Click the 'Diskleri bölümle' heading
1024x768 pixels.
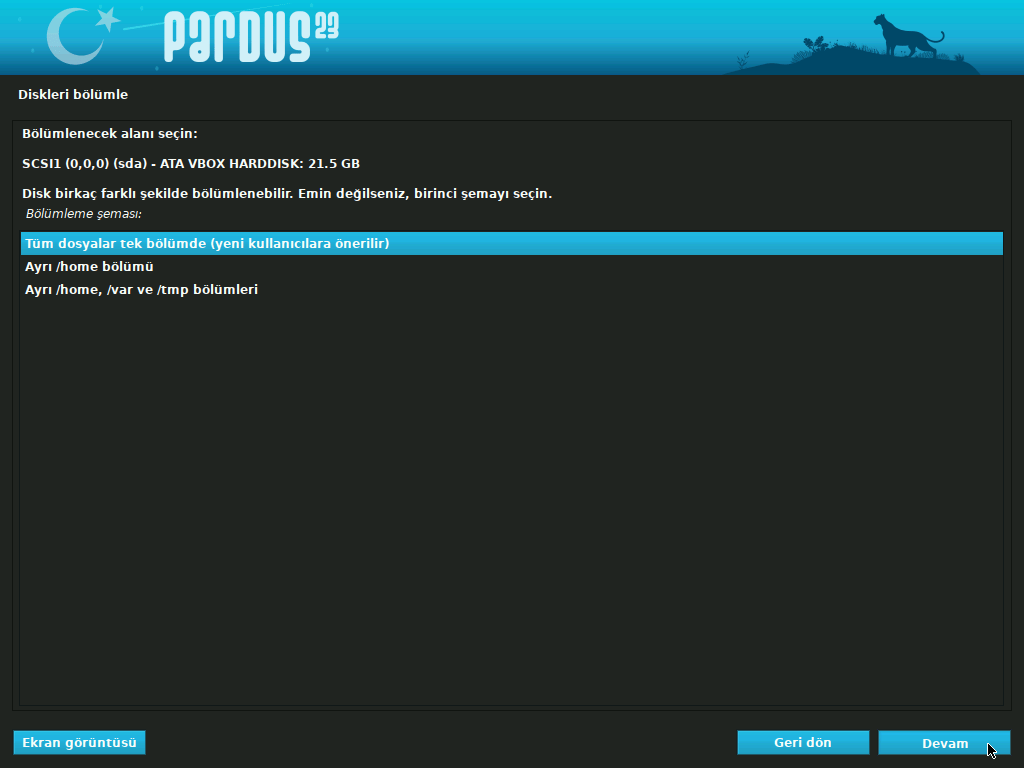[73, 95]
